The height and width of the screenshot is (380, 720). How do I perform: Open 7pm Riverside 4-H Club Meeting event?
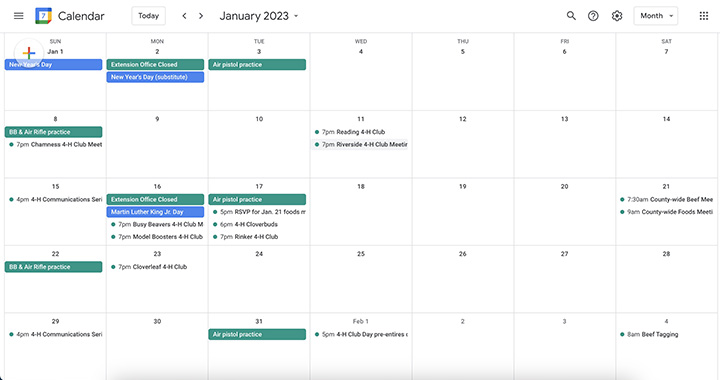coord(360,145)
